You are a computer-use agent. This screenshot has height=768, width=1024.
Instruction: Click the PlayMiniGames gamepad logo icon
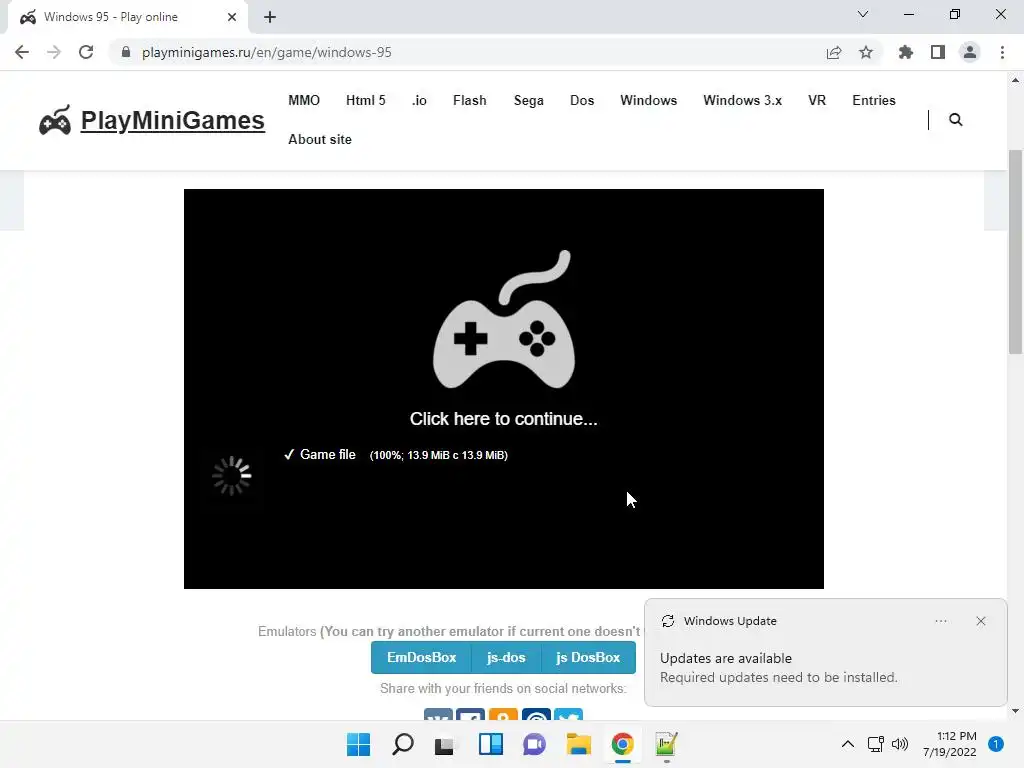(x=55, y=120)
